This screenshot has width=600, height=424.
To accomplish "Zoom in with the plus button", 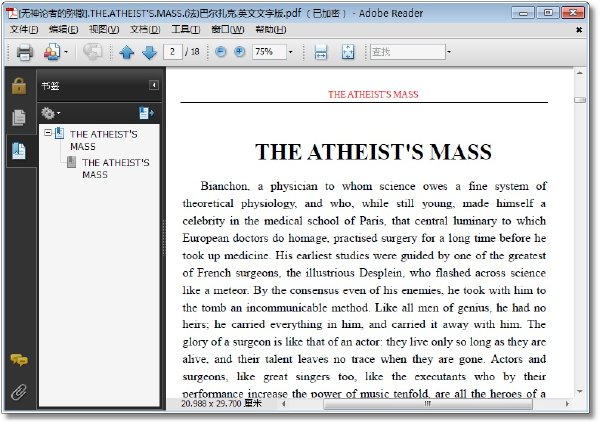I will click(240, 52).
